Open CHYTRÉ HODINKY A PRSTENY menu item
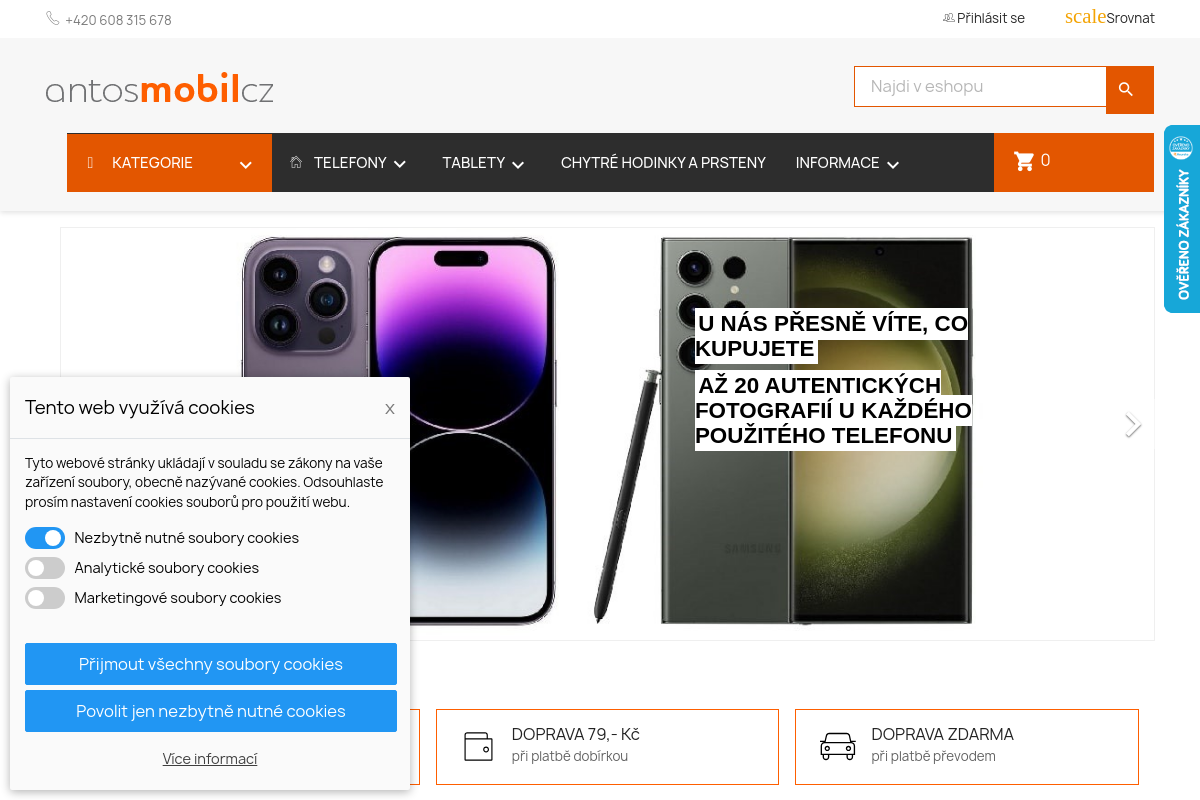 (x=663, y=162)
